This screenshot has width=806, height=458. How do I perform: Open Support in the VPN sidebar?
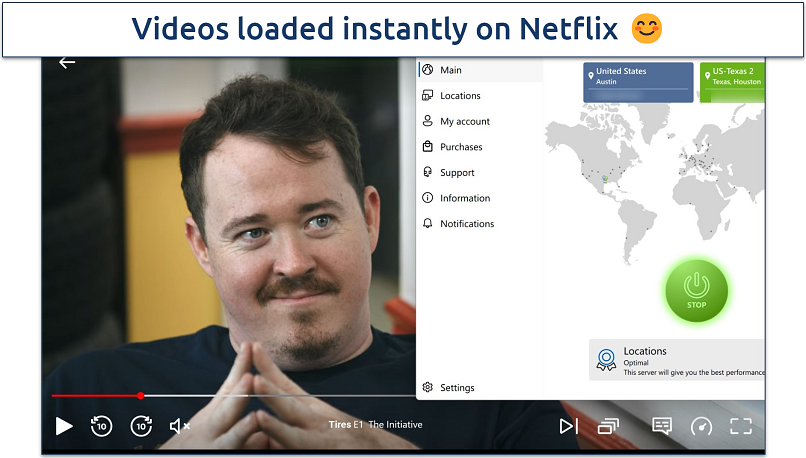coord(481,173)
